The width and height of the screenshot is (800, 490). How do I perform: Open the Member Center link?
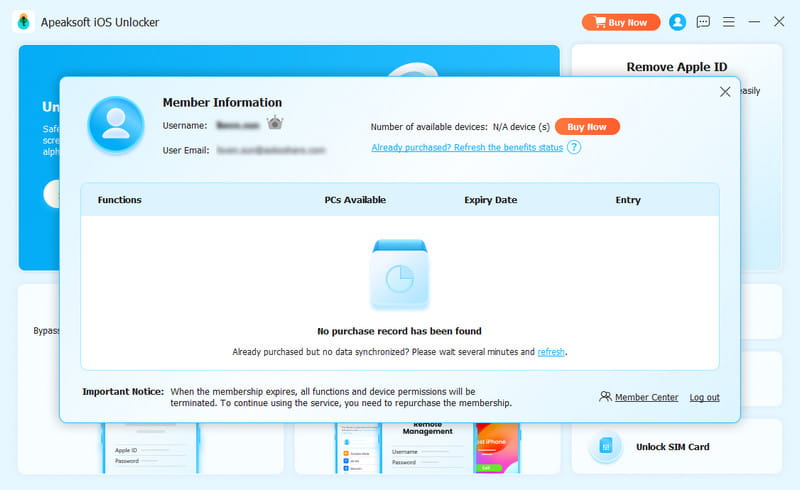pyautogui.click(x=646, y=397)
